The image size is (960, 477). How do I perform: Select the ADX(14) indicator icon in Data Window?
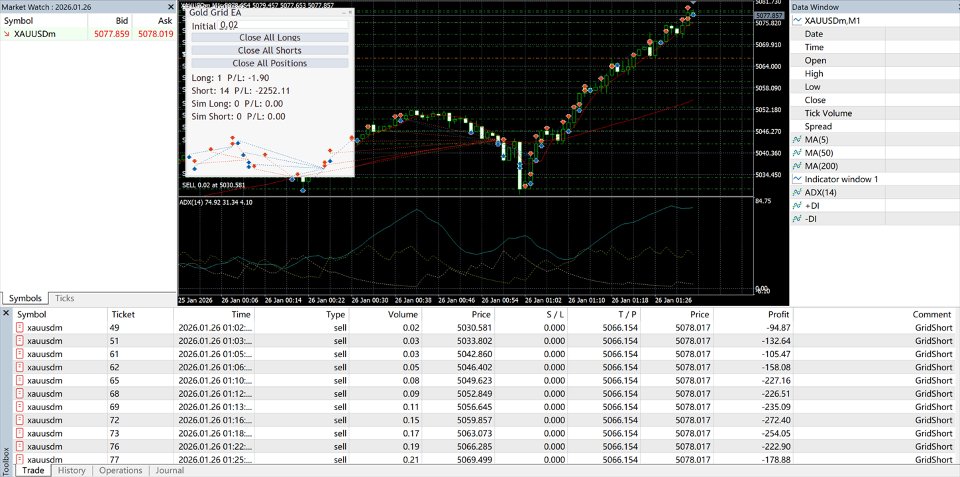[x=797, y=192]
